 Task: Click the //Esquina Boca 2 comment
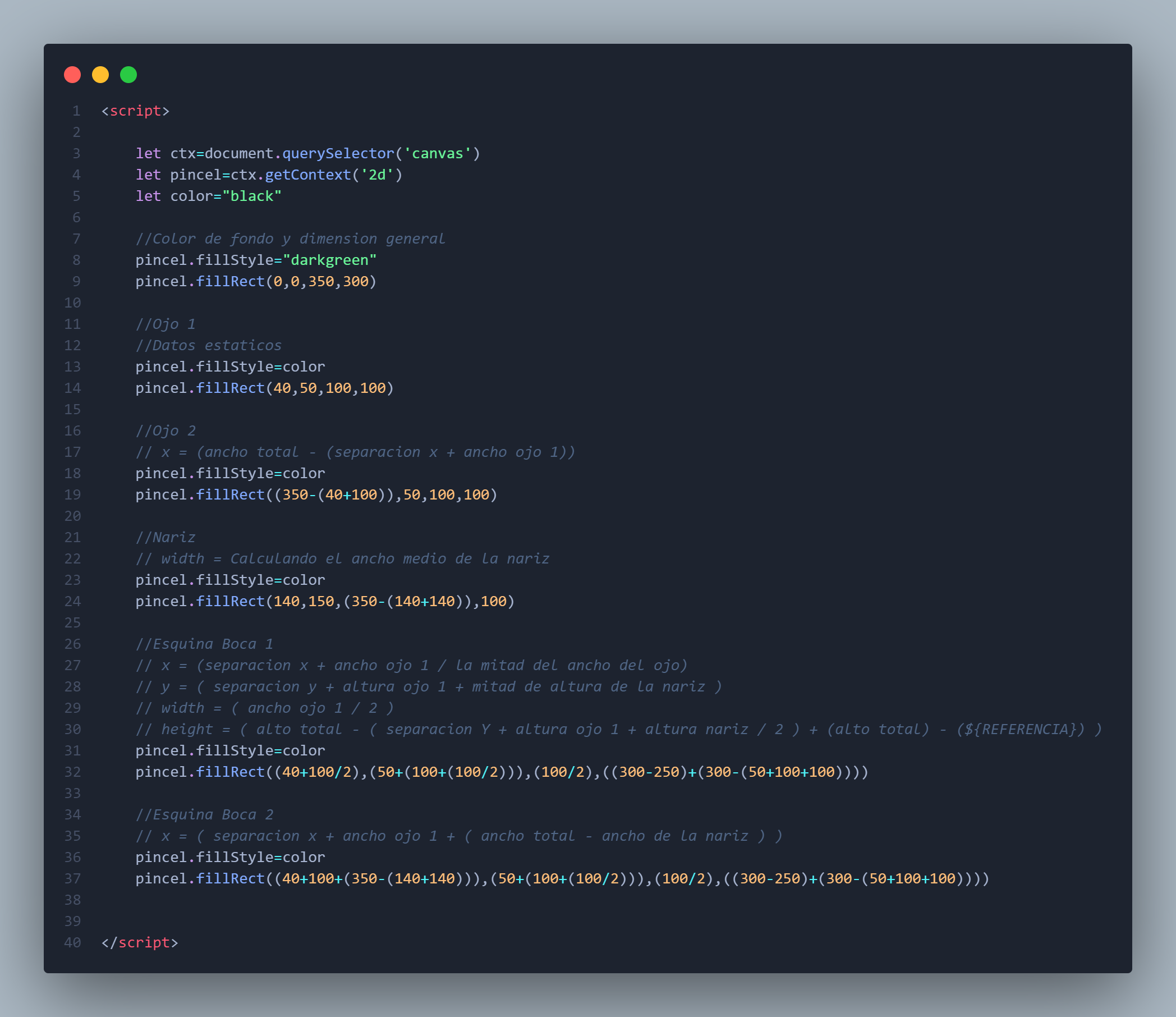[204, 814]
